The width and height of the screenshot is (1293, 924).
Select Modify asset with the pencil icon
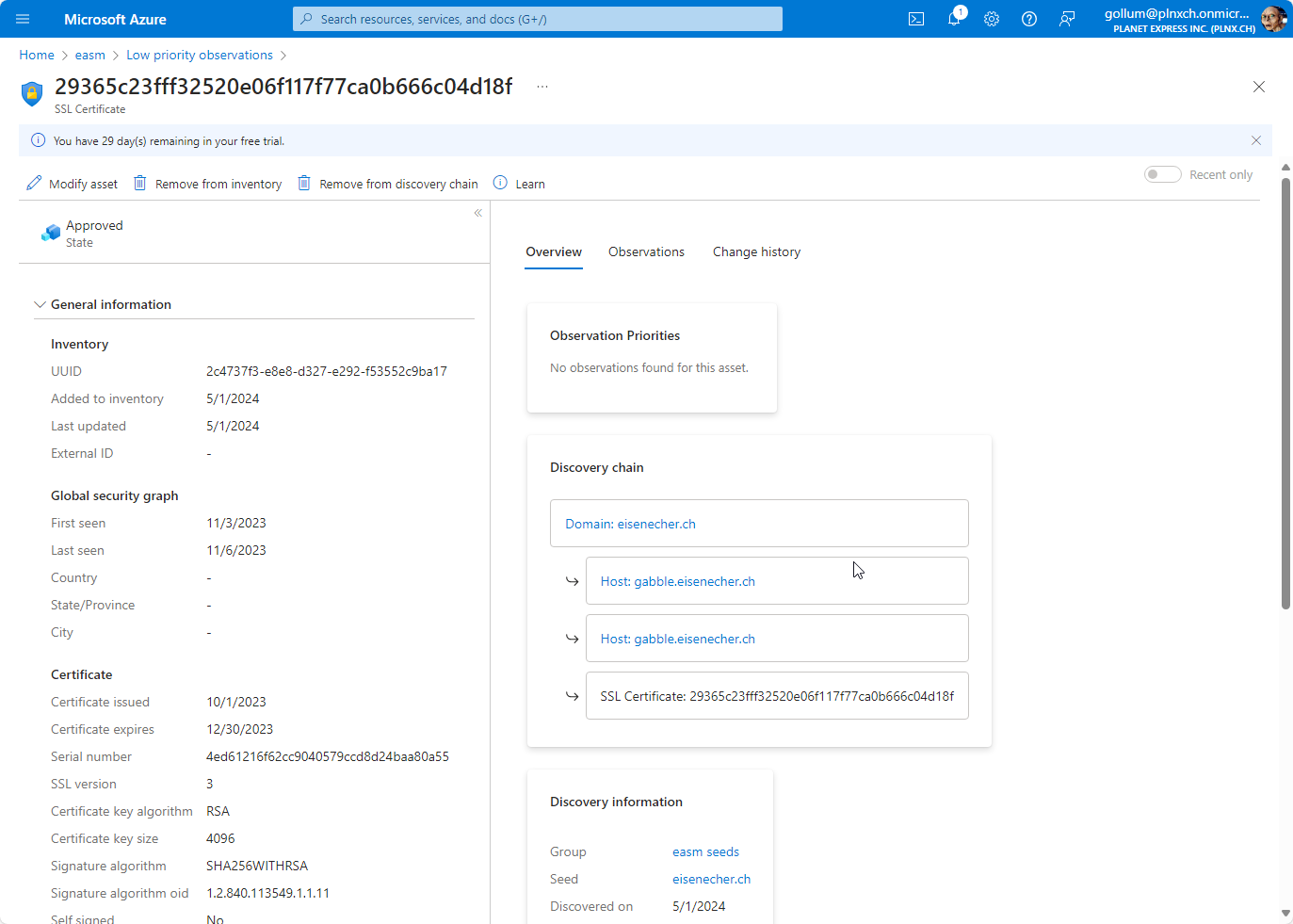71,183
